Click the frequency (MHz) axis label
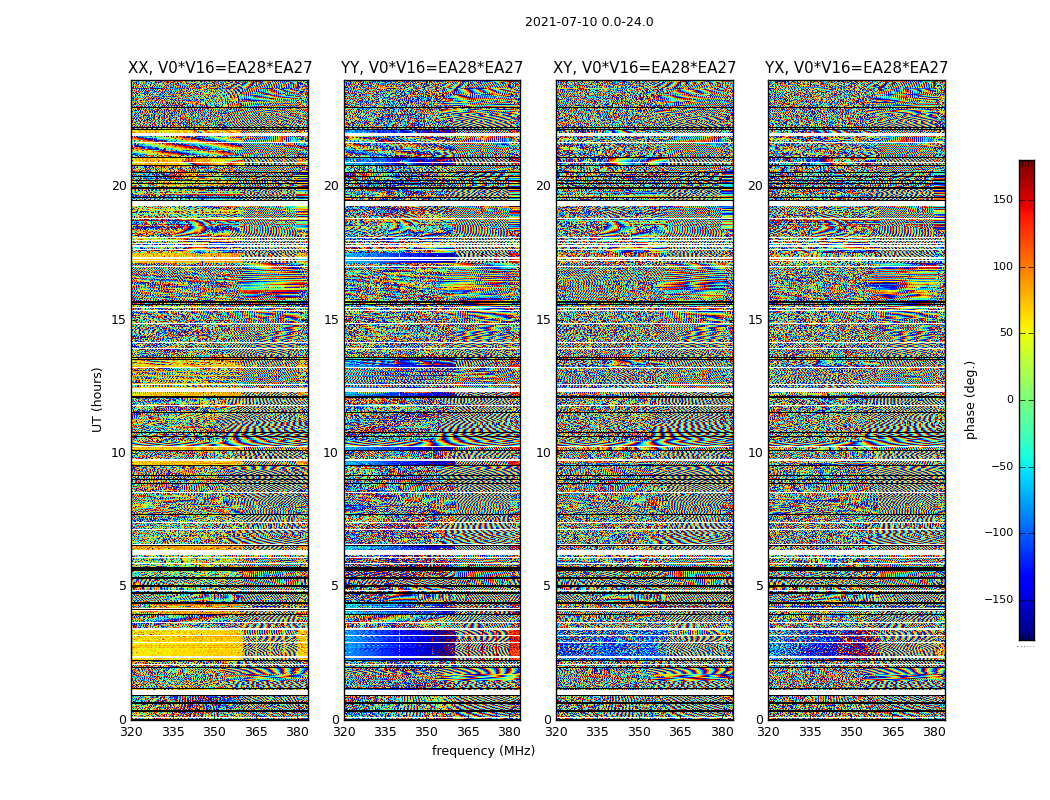This screenshot has width=1050, height=800. pos(483,750)
